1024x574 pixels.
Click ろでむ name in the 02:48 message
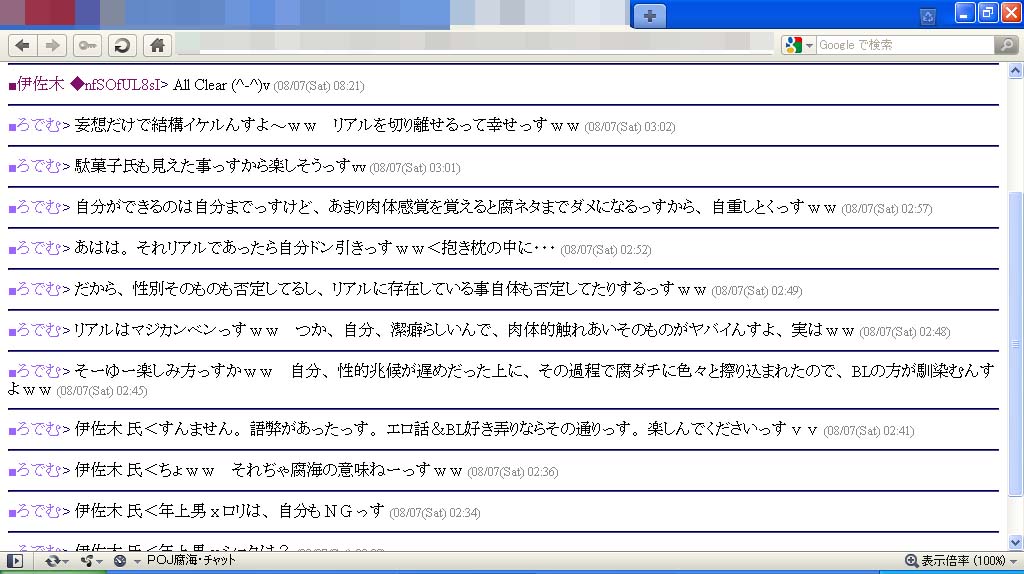(39, 330)
